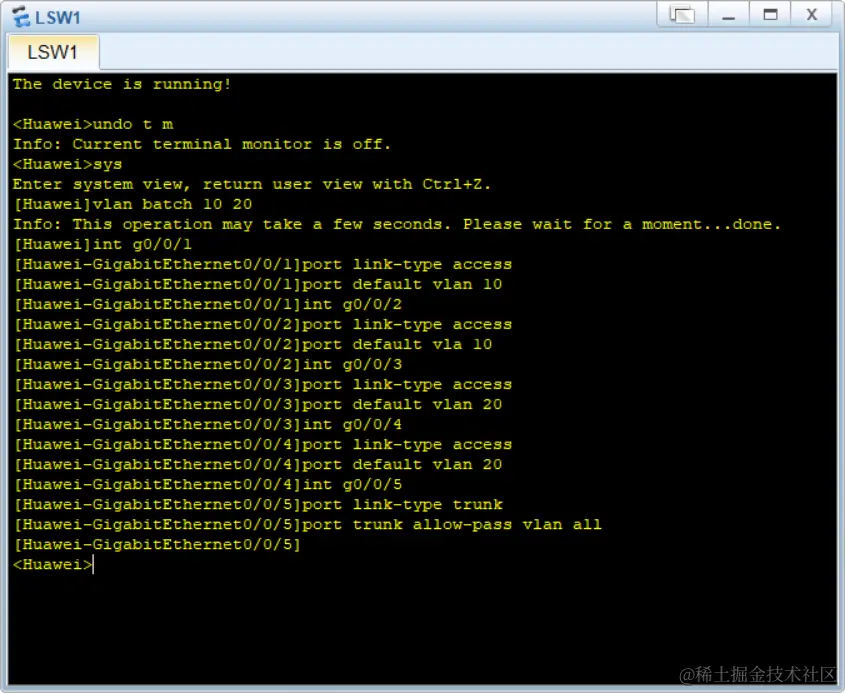Click GigabitEthernet0/0/1 'port link-type access' line
The height and width of the screenshot is (693, 845).
[262, 264]
